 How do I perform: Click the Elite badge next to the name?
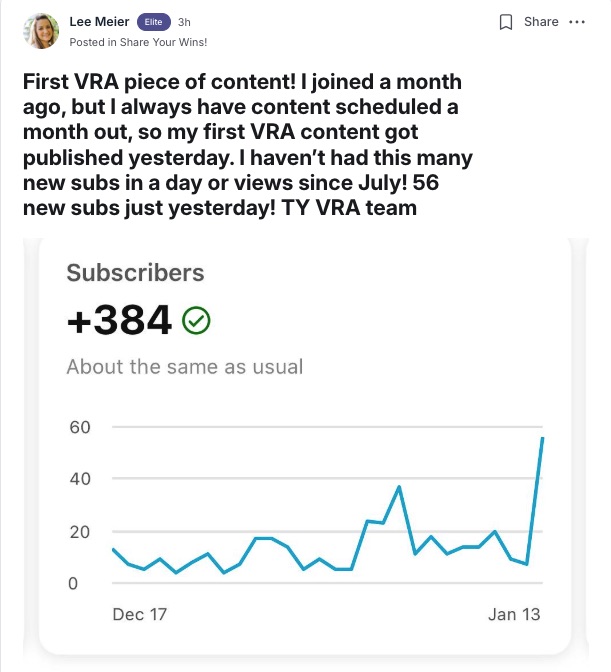[x=153, y=22]
